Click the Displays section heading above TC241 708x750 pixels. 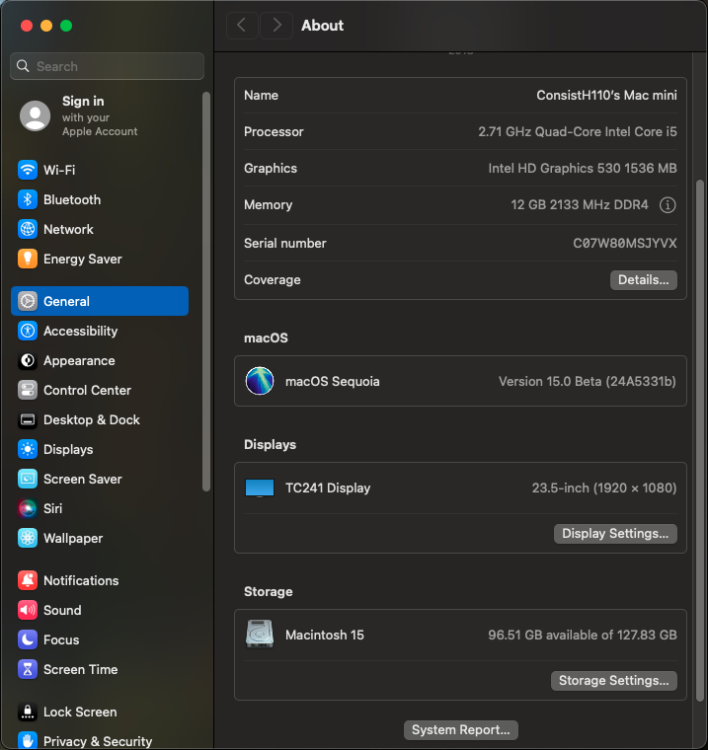click(x=270, y=445)
